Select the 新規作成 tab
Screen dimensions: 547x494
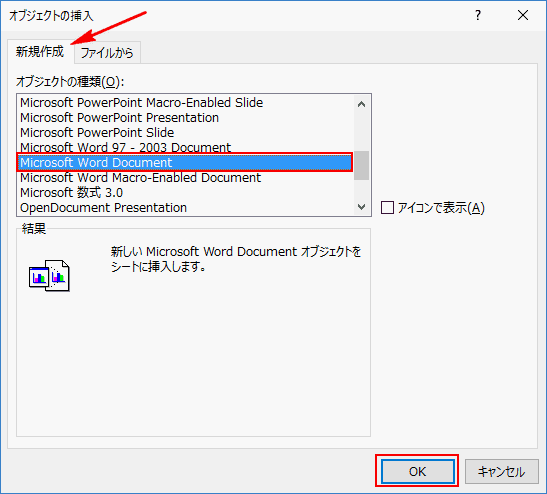click(40, 52)
